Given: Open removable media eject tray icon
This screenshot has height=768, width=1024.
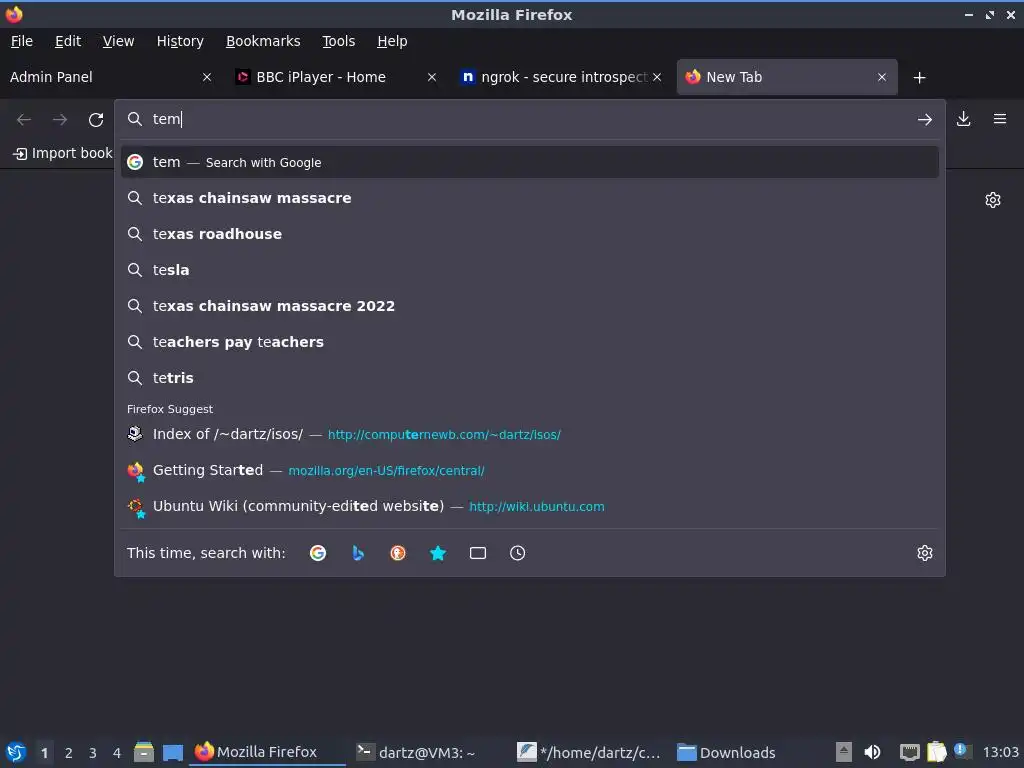Looking at the screenshot, I should click(844, 752).
